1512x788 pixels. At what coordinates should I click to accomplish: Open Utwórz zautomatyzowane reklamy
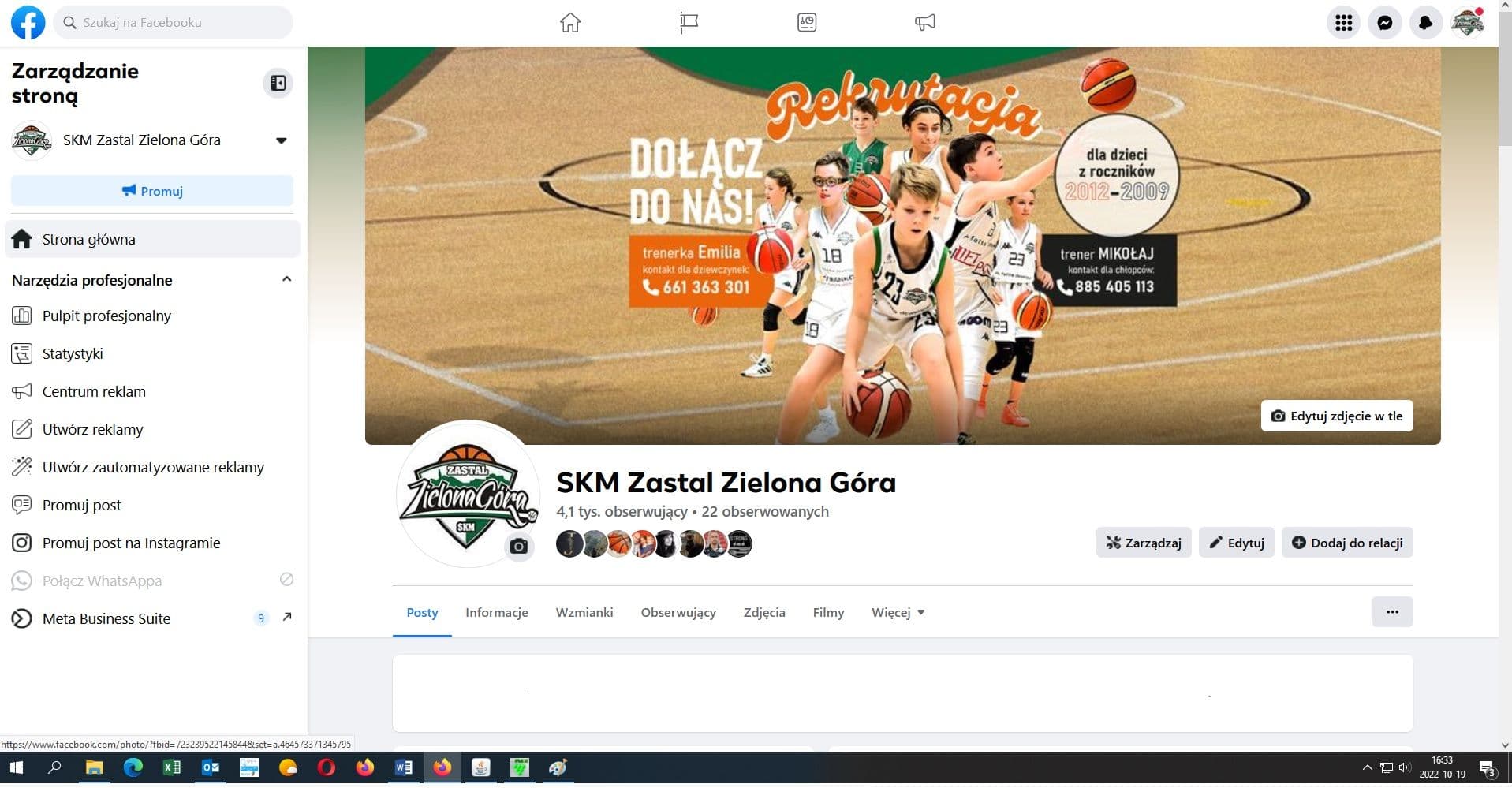coord(152,467)
